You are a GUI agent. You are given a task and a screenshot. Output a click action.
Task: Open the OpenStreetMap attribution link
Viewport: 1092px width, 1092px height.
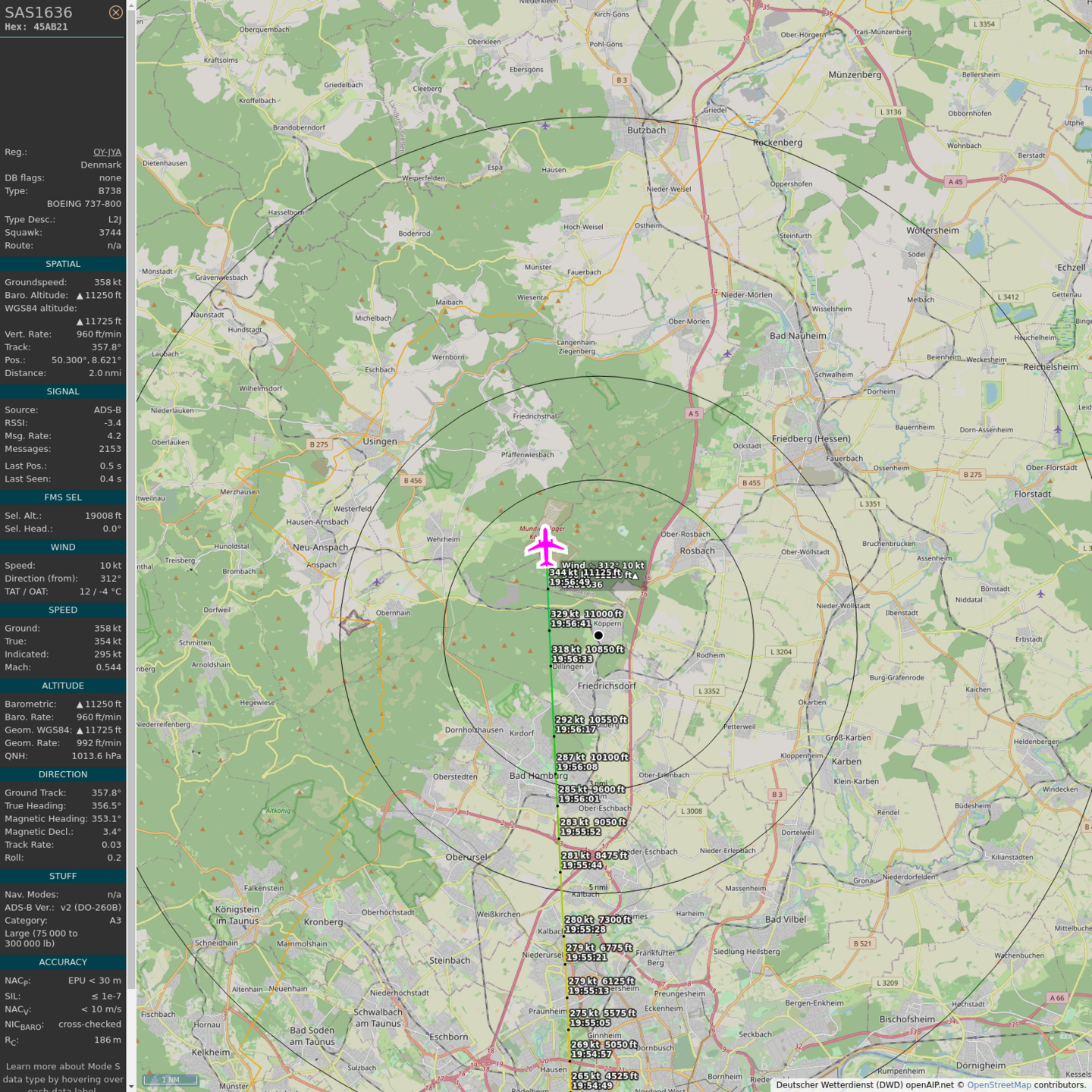[999, 1085]
